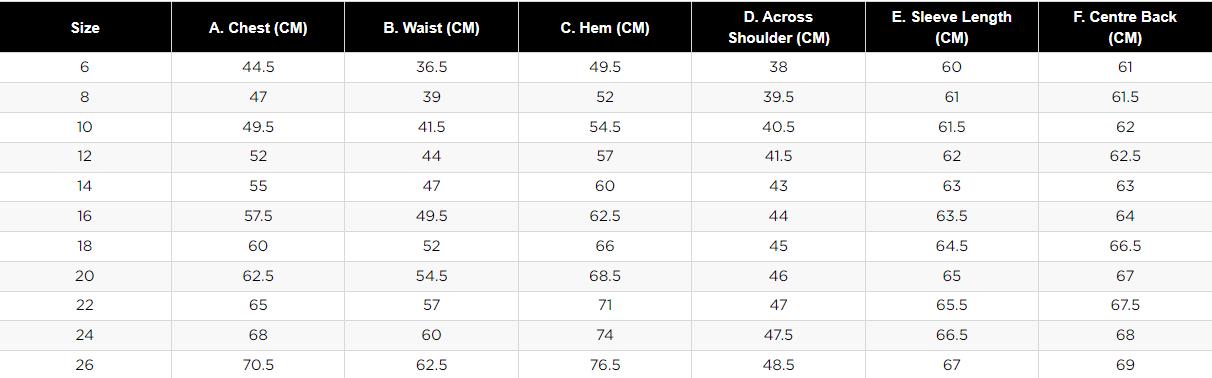
Task: Click hem value 76.5
Action: (605, 365)
